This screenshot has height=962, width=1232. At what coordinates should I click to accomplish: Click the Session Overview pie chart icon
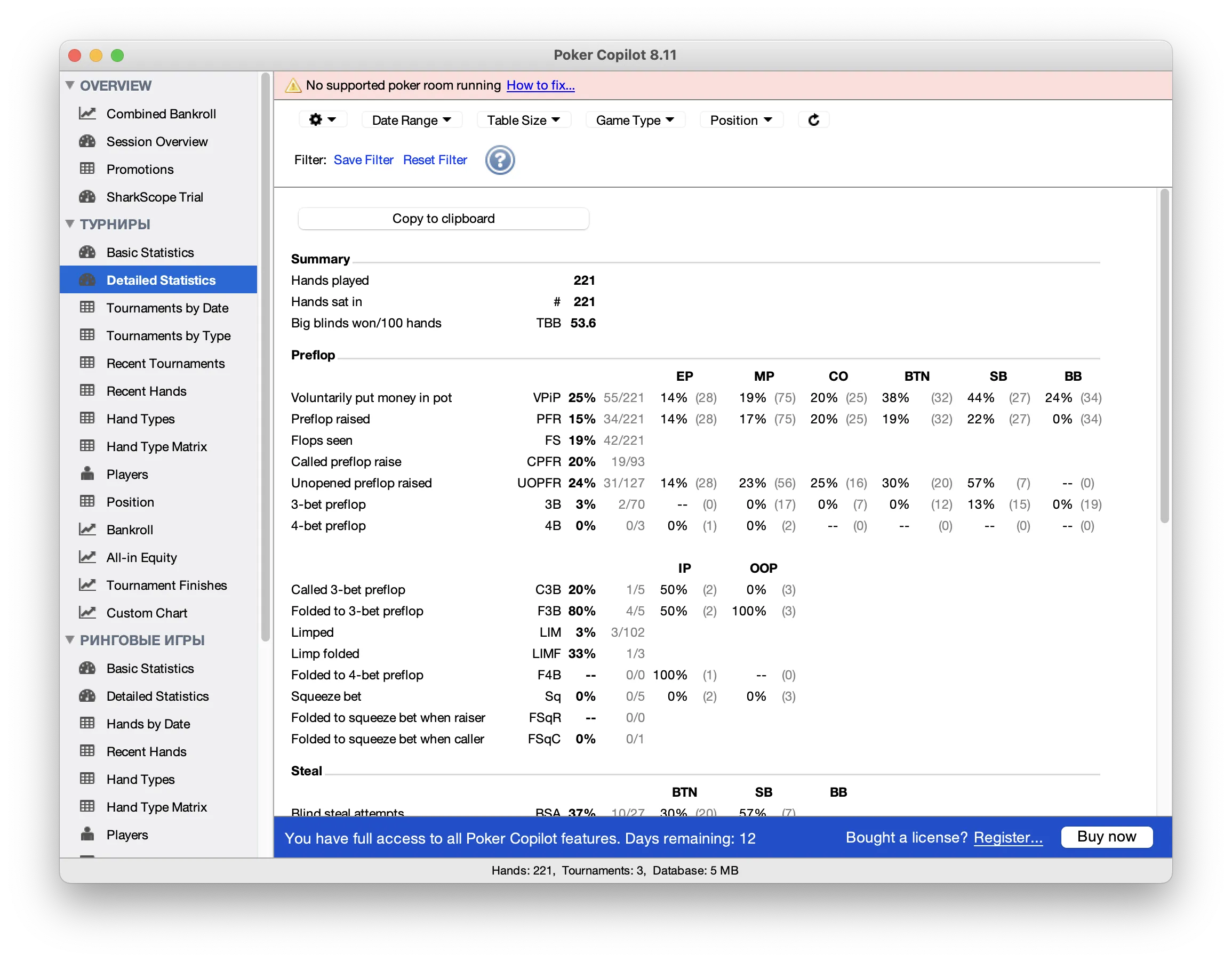click(87, 141)
